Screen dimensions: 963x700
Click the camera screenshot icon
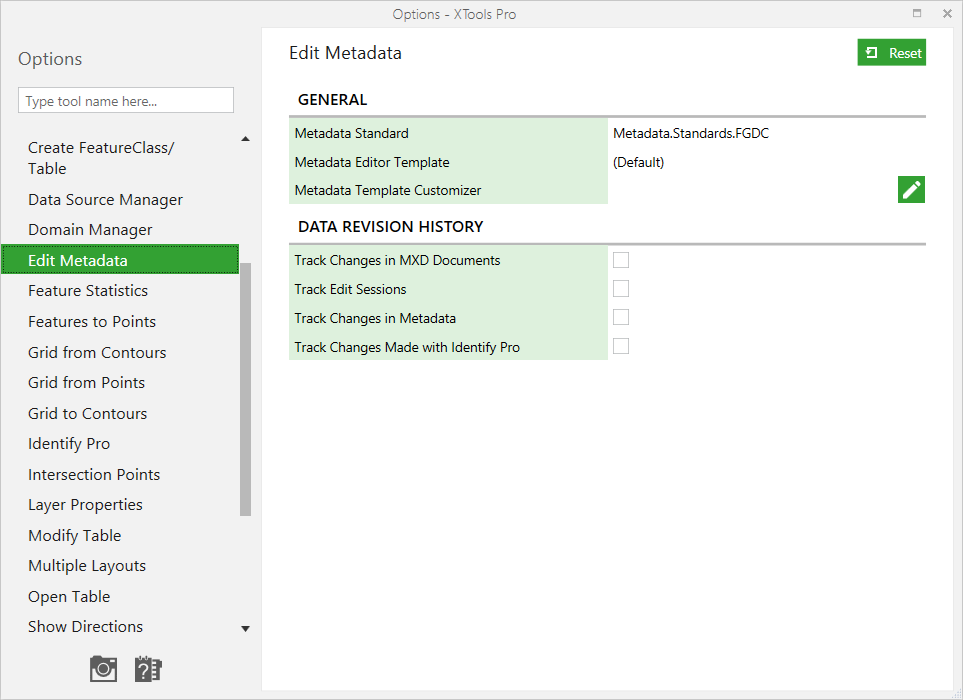[x=103, y=669]
